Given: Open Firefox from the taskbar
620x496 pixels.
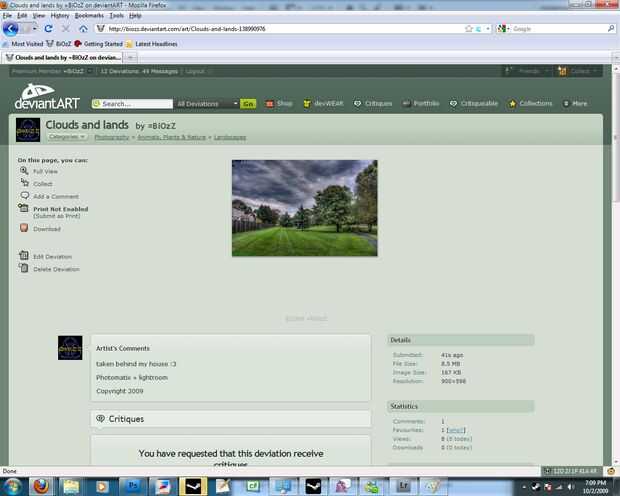Looking at the screenshot, I should [x=41, y=486].
